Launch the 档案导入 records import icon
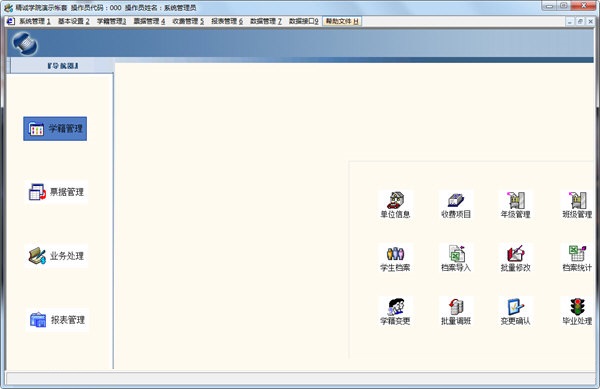The width and height of the screenshot is (600, 389). tap(456, 259)
